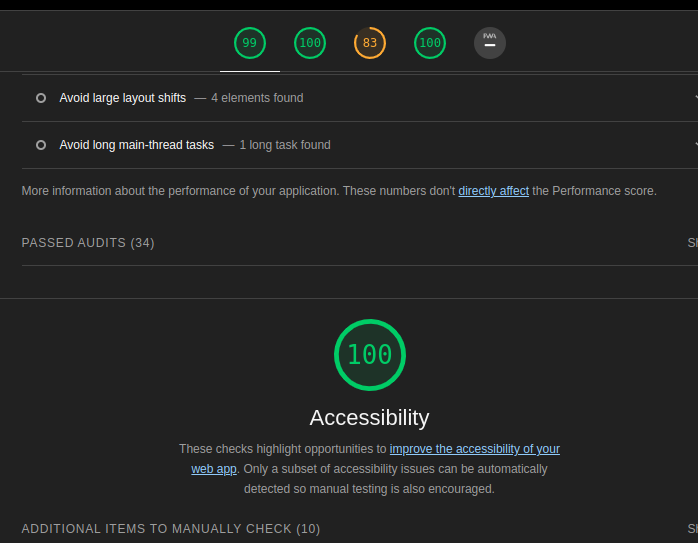
Task: Click the 1 long task found text
Action: [x=285, y=145]
